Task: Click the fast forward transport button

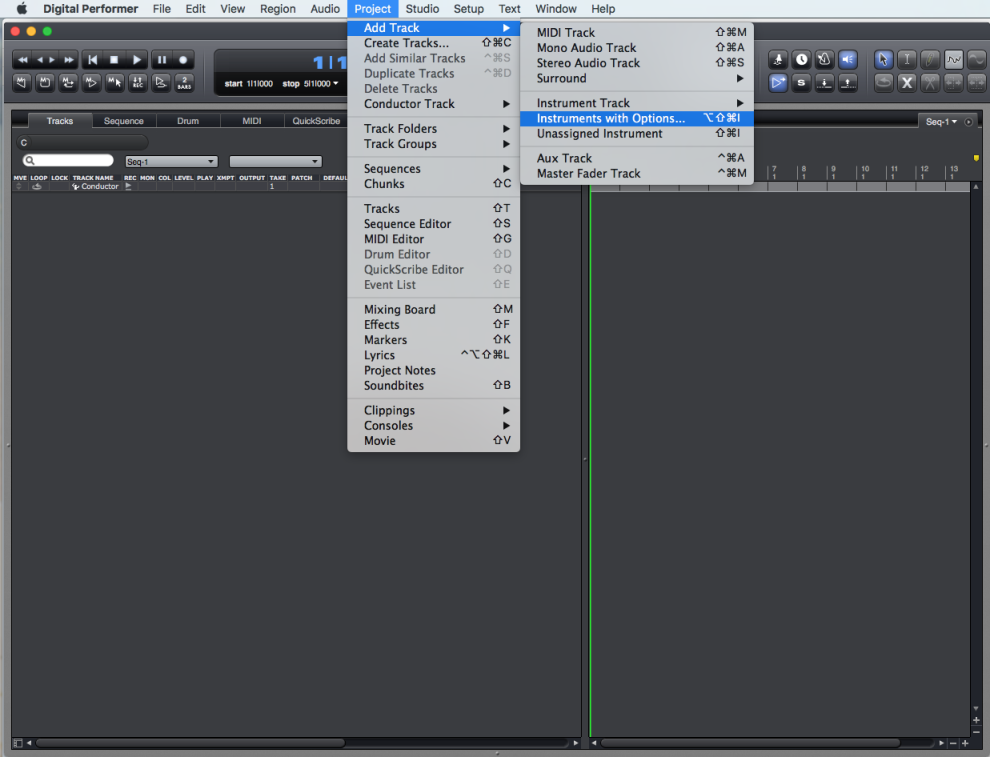Action: pos(69,60)
